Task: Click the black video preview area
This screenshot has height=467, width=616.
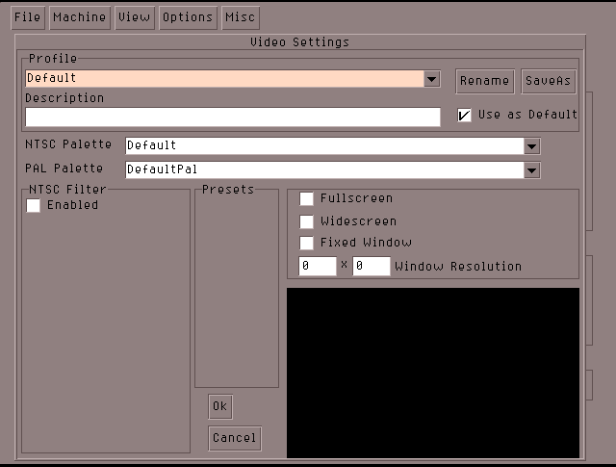Action: tap(433, 373)
